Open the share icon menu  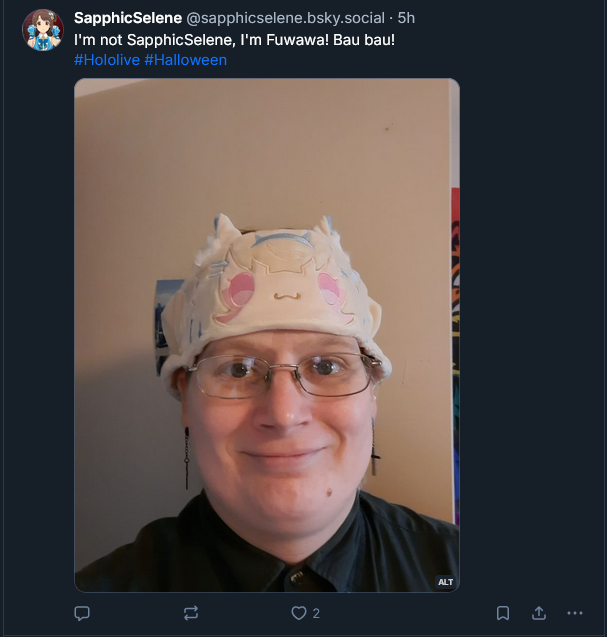coord(539,613)
